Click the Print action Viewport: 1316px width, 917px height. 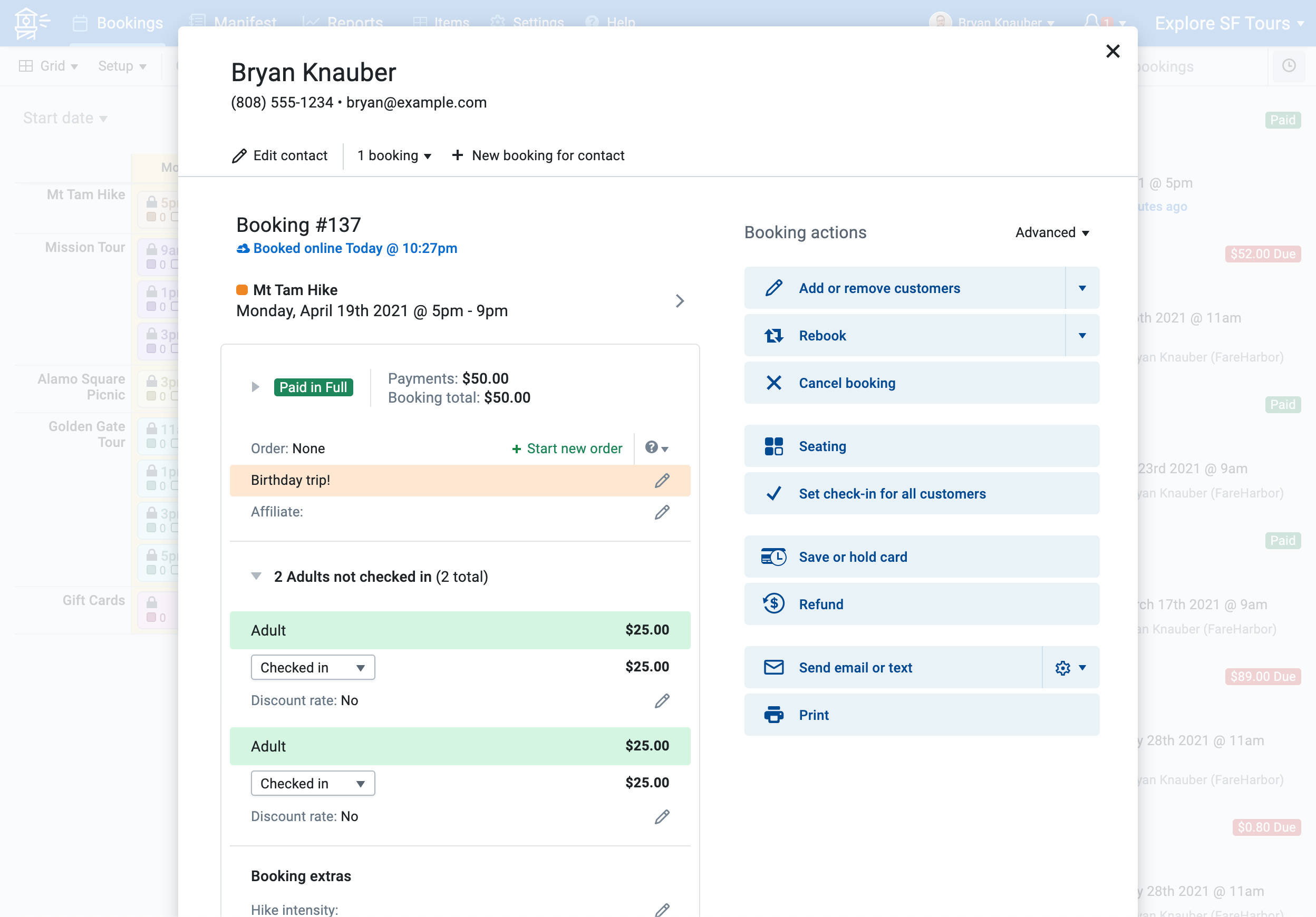(x=922, y=715)
